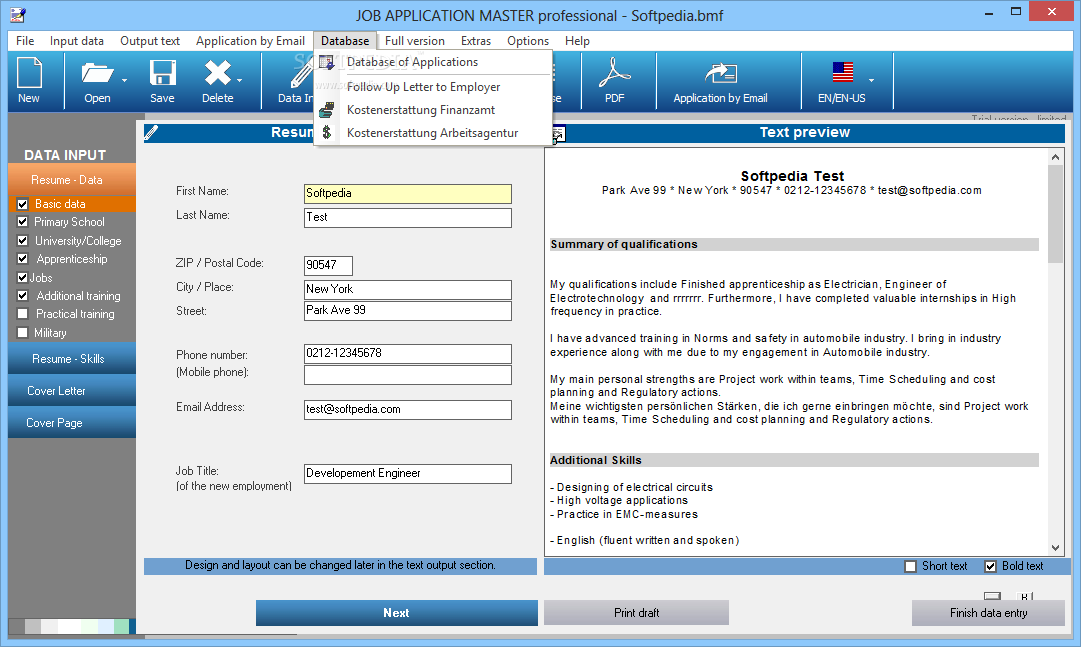Click the Last Name input field

point(407,217)
